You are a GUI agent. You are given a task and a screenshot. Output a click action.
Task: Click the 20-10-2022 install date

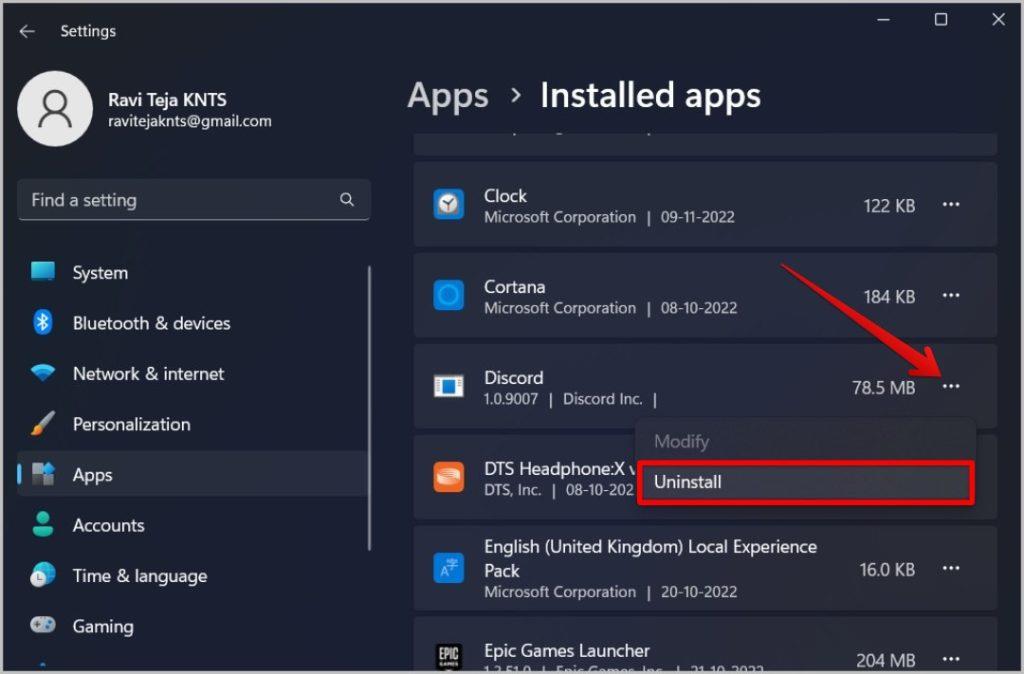pos(699,592)
